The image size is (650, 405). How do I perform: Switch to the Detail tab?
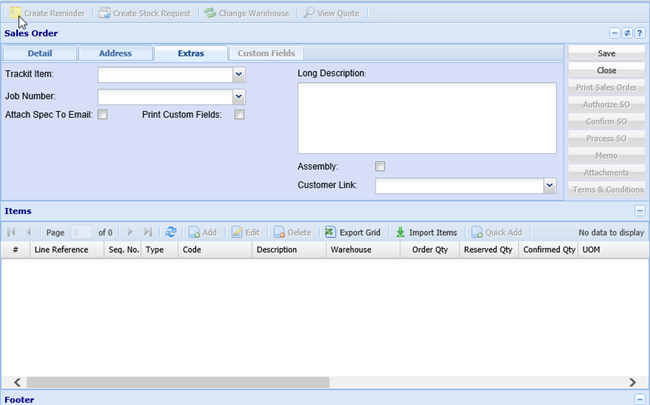coord(40,53)
